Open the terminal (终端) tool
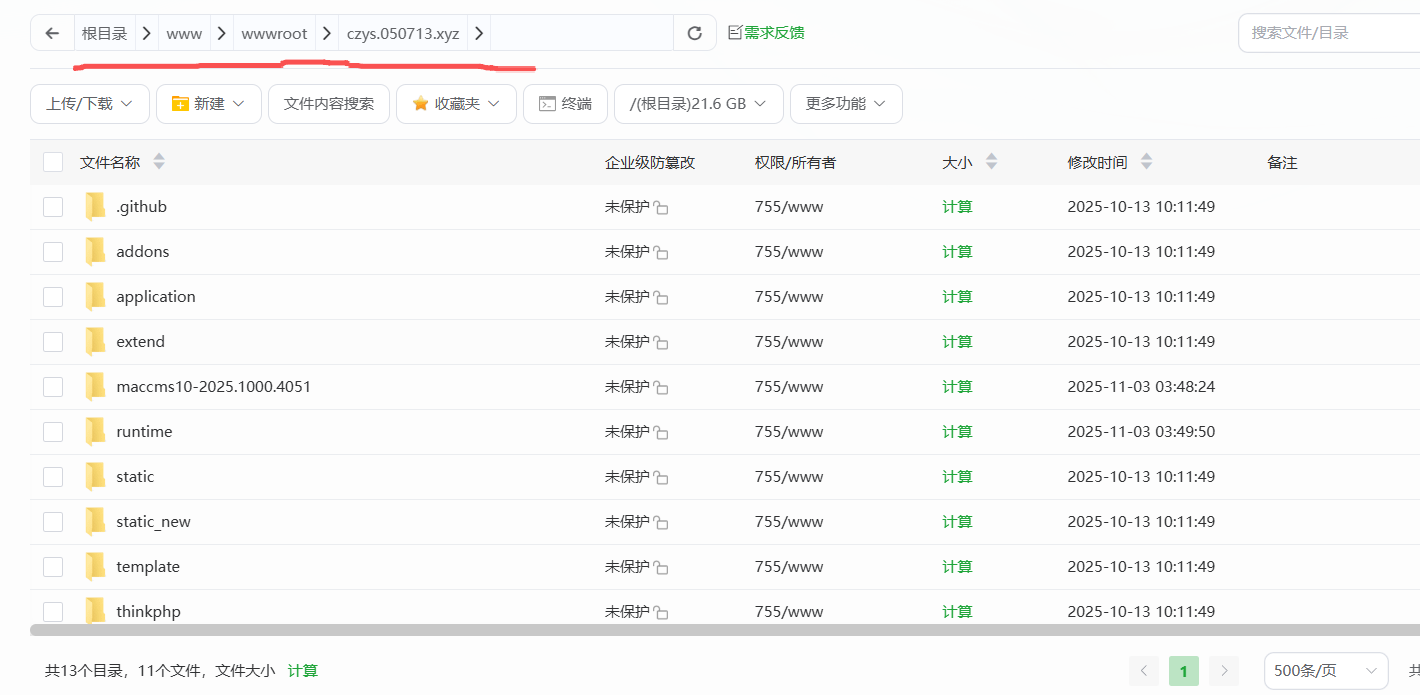The width and height of the screenshot is (1420, 695). point(565,104)
